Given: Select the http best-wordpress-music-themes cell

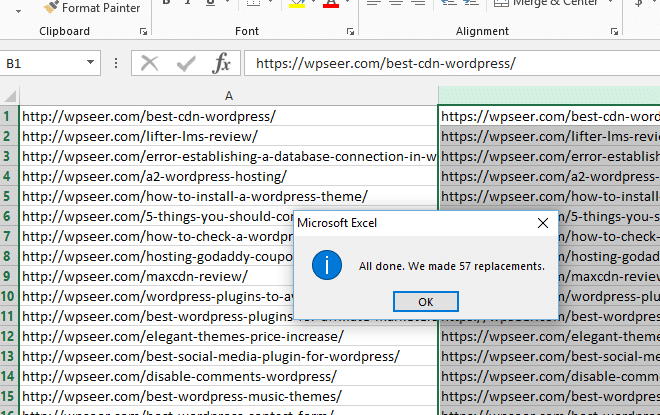Looking at the screenshot, I should point(229,396).
